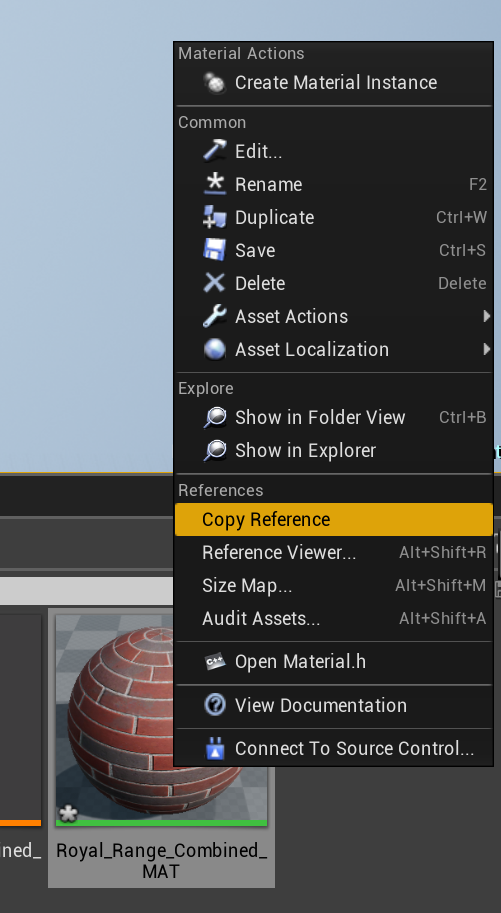Expand the Asset Localization submenu arrow

[x=486, y=349]
